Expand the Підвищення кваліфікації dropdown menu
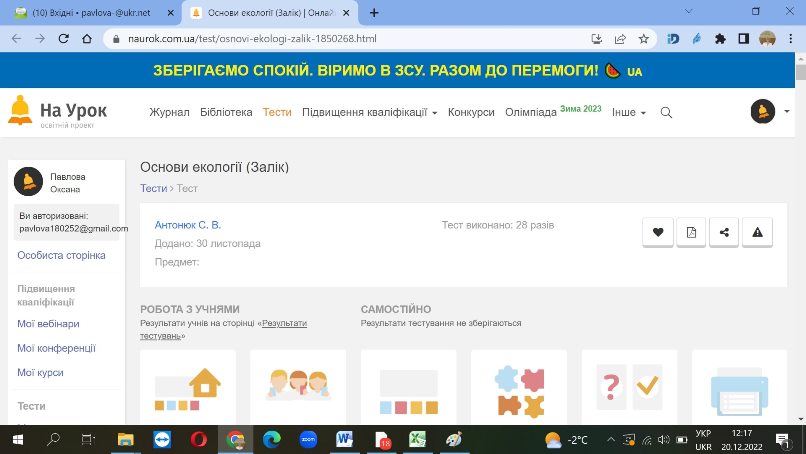 tap(369, 112)
